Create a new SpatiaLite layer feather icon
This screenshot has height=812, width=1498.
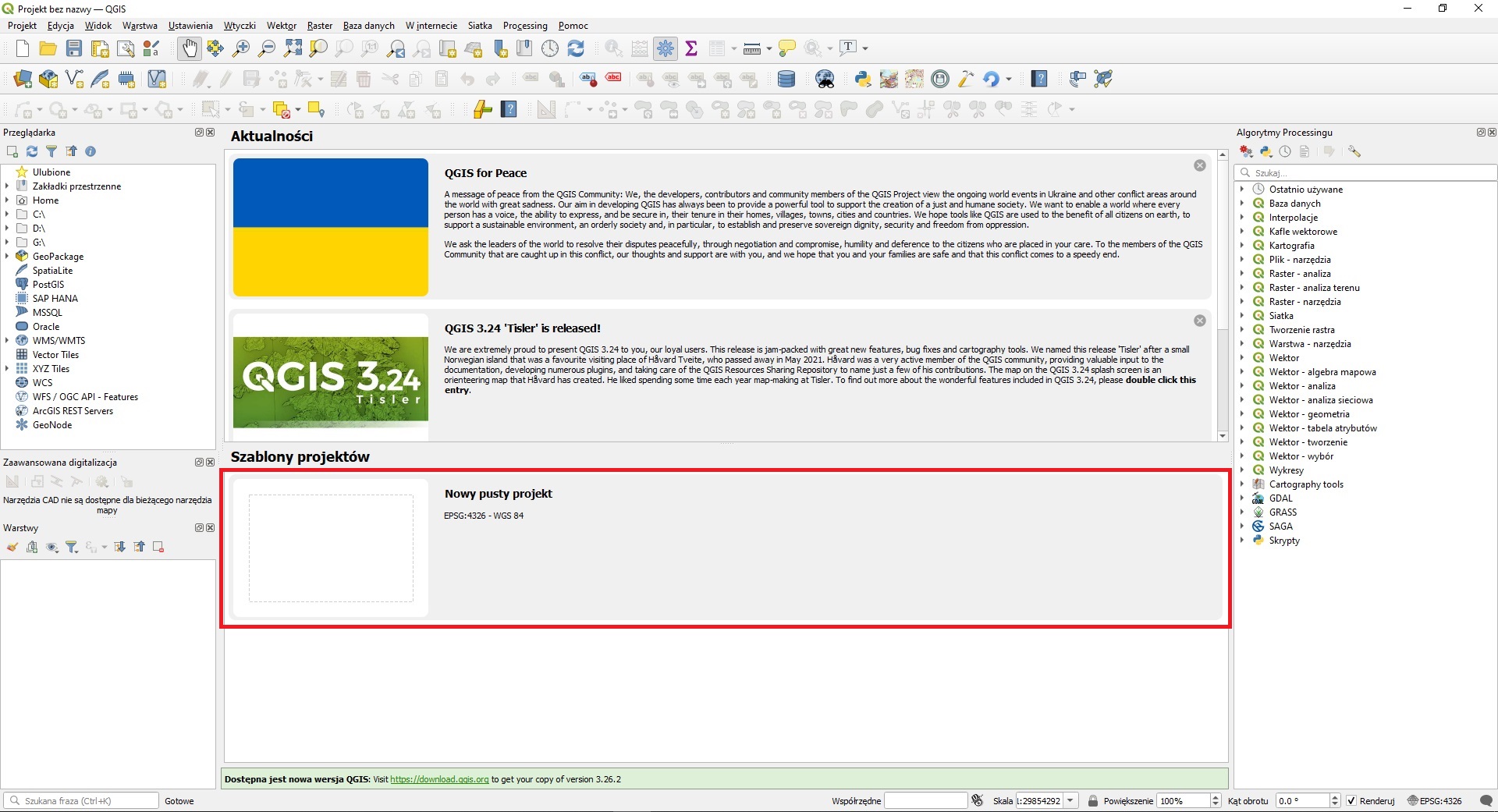100,79
